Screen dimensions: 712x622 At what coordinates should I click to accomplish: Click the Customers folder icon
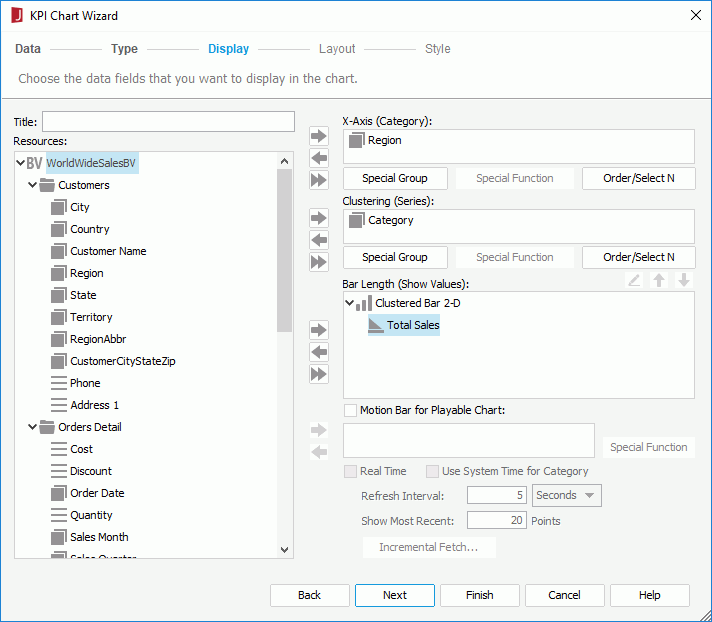point(47,185)
